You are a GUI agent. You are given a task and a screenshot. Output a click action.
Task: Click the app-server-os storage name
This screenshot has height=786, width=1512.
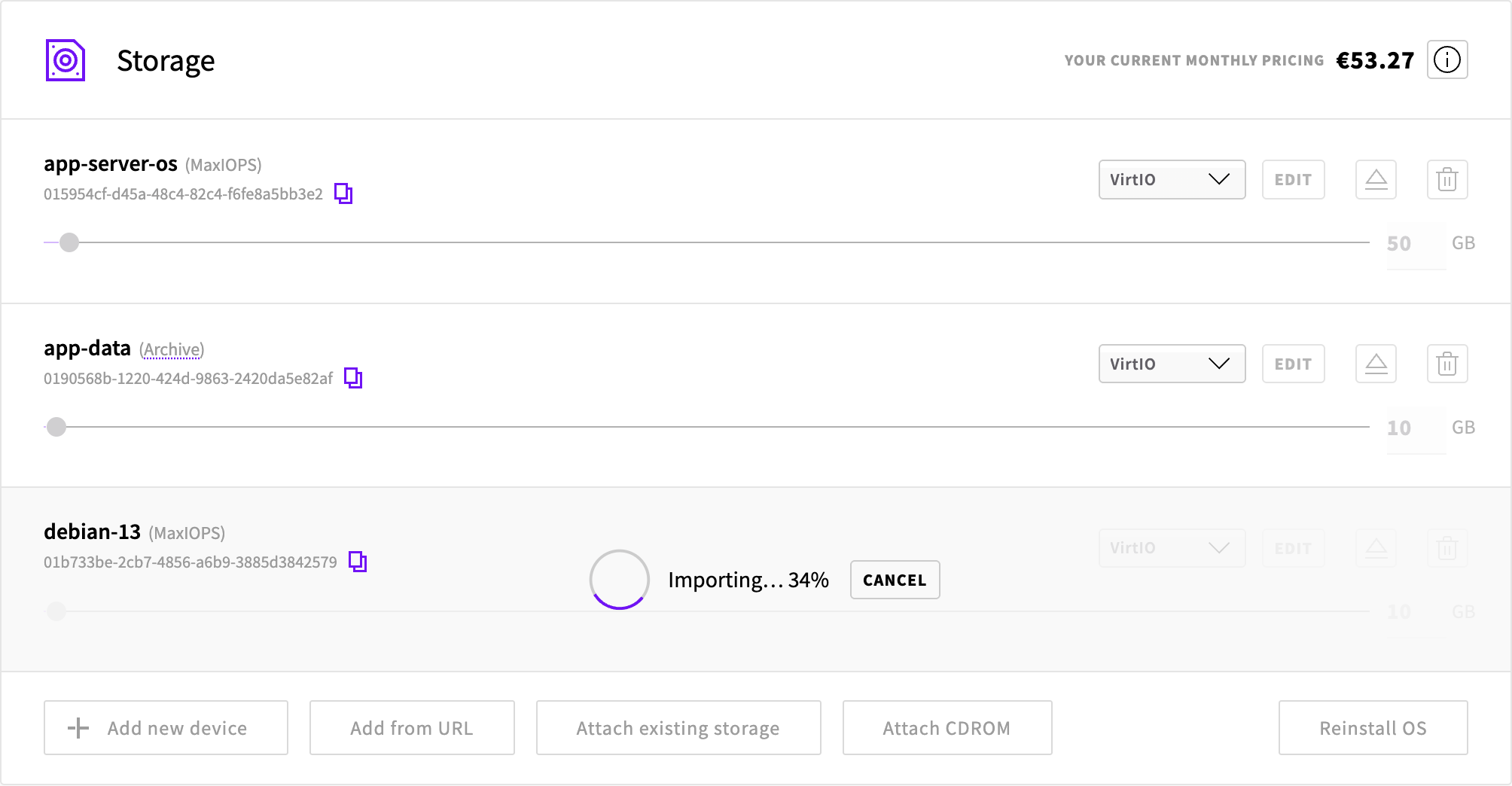tap(111, 163)
